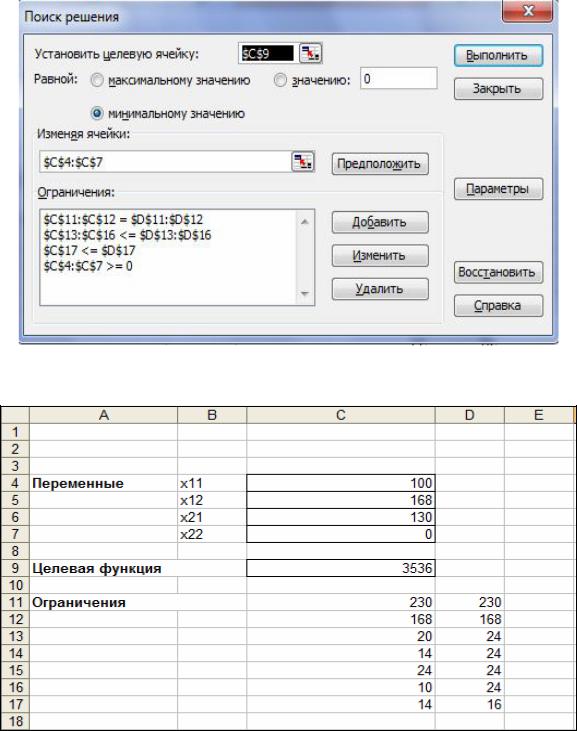Click Восстановить button
This screenshot has width=577, height=731.
(x=498, y=272)
